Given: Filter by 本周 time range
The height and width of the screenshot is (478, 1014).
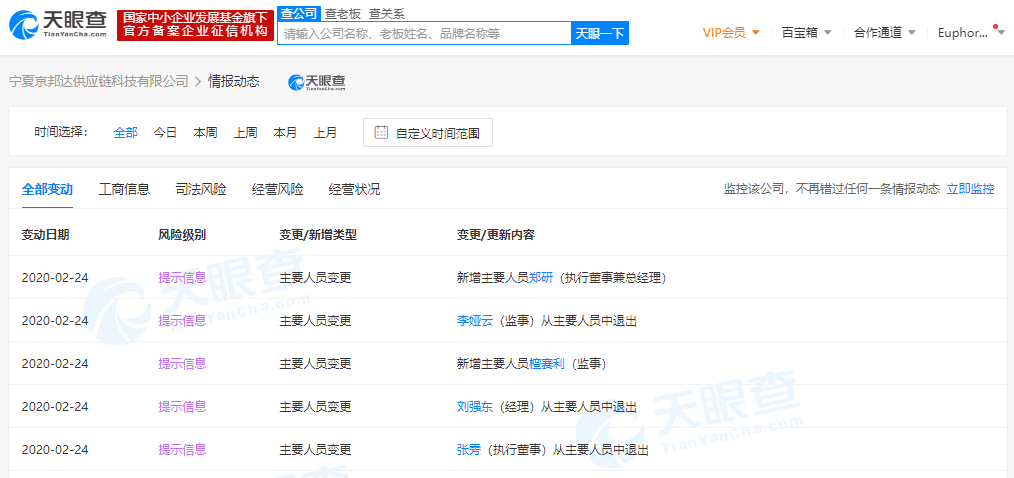Looking at the screenshot, I should (205, 132).
